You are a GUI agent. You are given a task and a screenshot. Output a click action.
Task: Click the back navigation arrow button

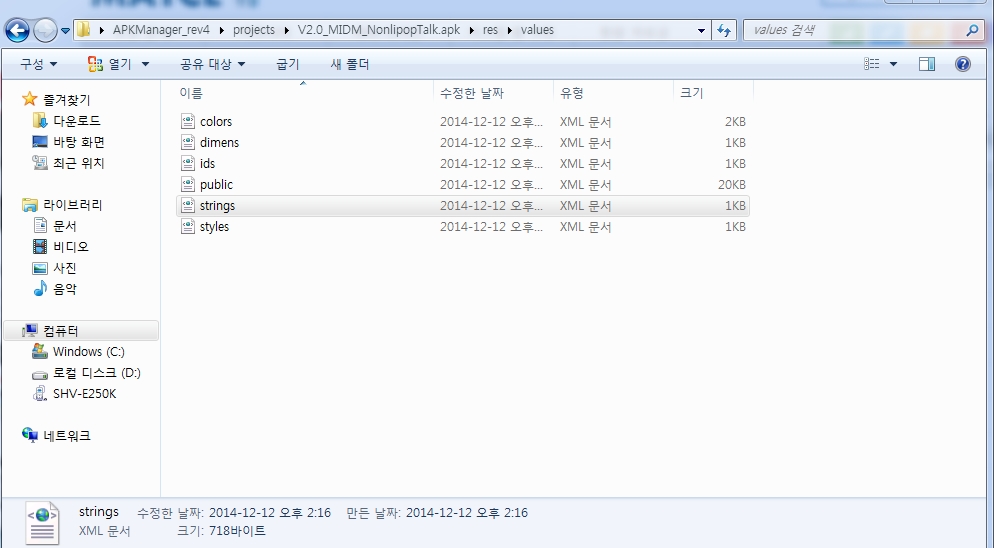click(x=17, y=31)
